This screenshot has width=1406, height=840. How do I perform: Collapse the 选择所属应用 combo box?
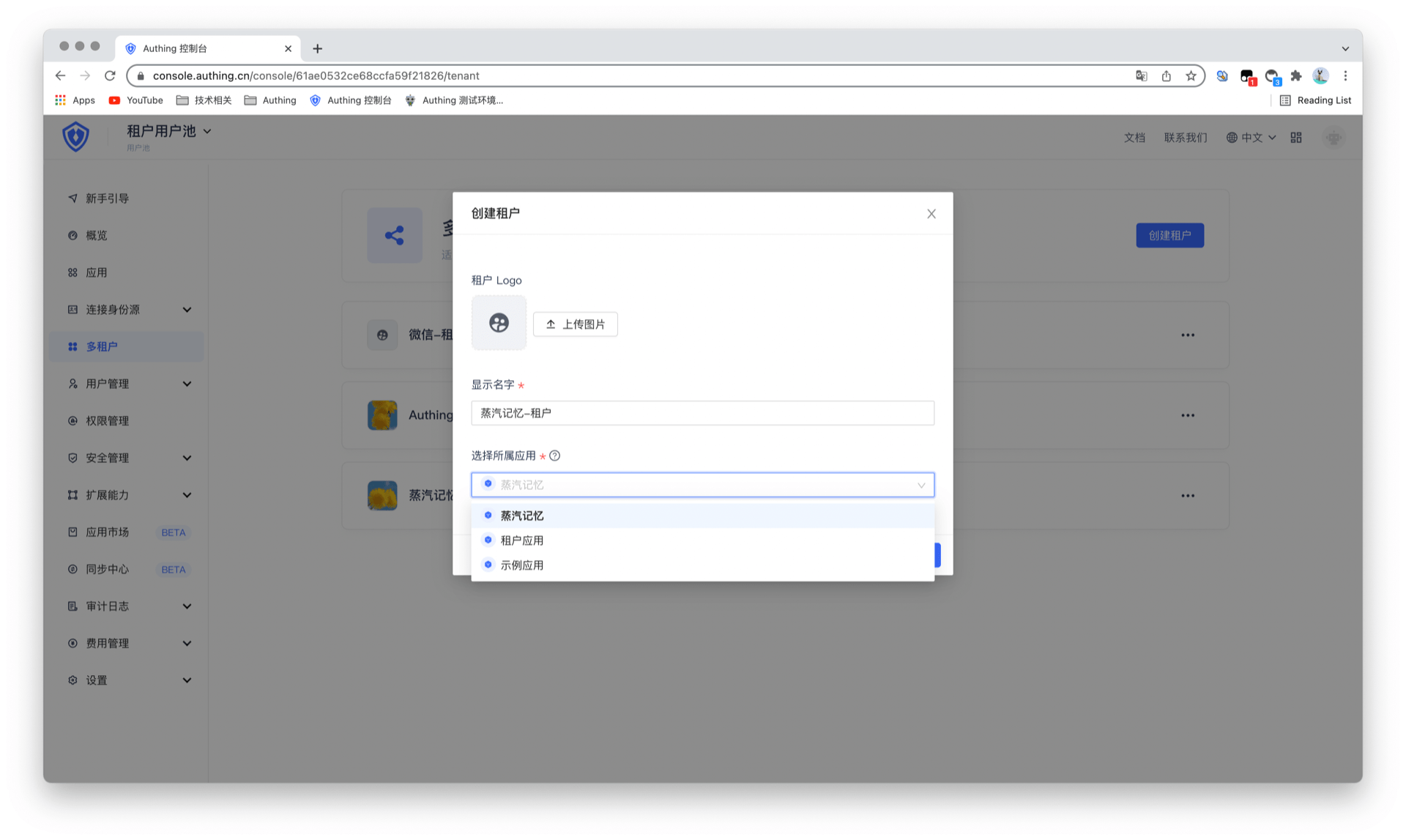pyautogui.click(x=920, y=485)
